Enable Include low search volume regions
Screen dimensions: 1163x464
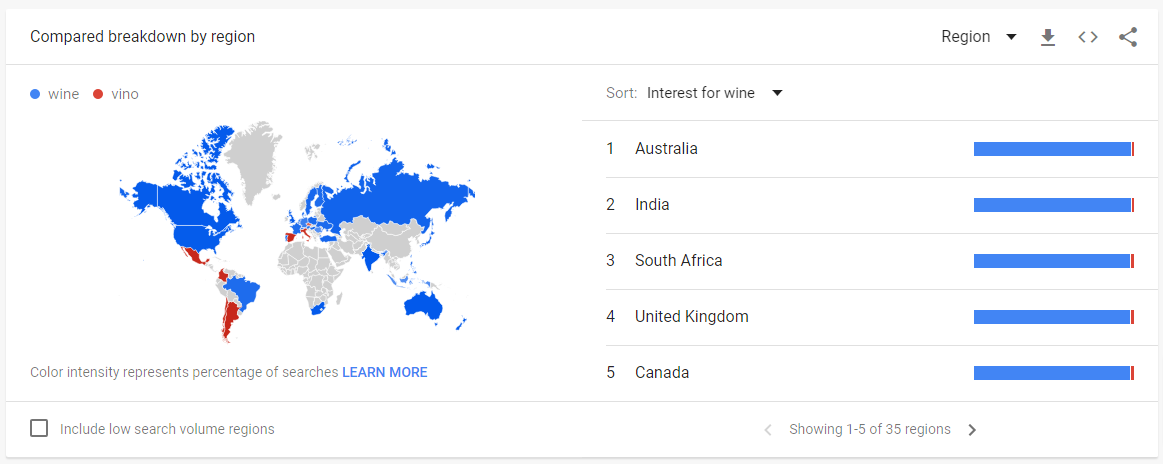click(39, 429)
